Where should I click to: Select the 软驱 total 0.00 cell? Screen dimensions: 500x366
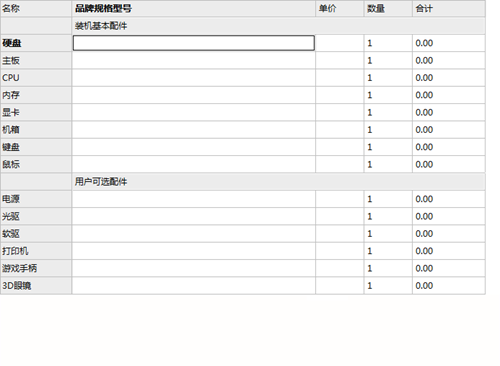click(449, 234)
